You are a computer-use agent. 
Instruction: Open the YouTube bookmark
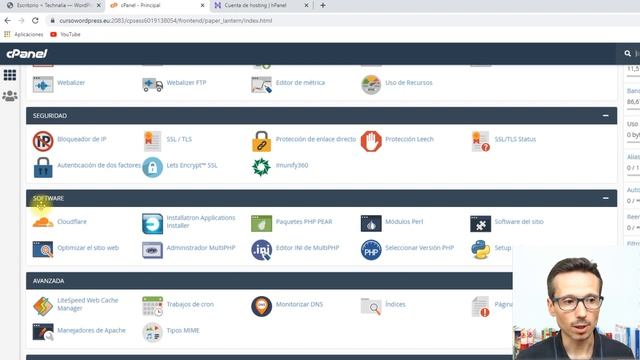point(65,34)
